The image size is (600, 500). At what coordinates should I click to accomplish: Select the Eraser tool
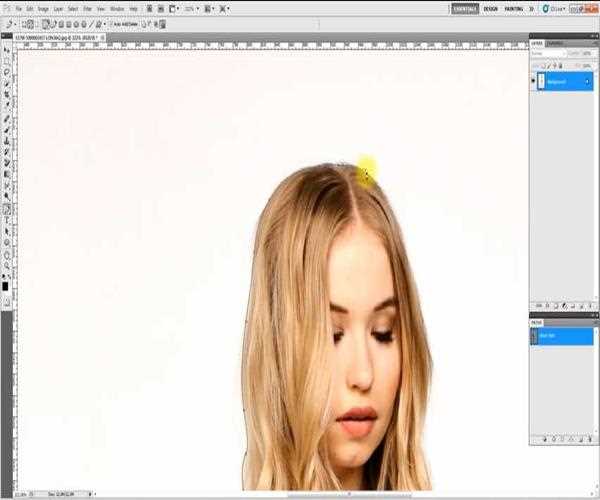(7, 163)
